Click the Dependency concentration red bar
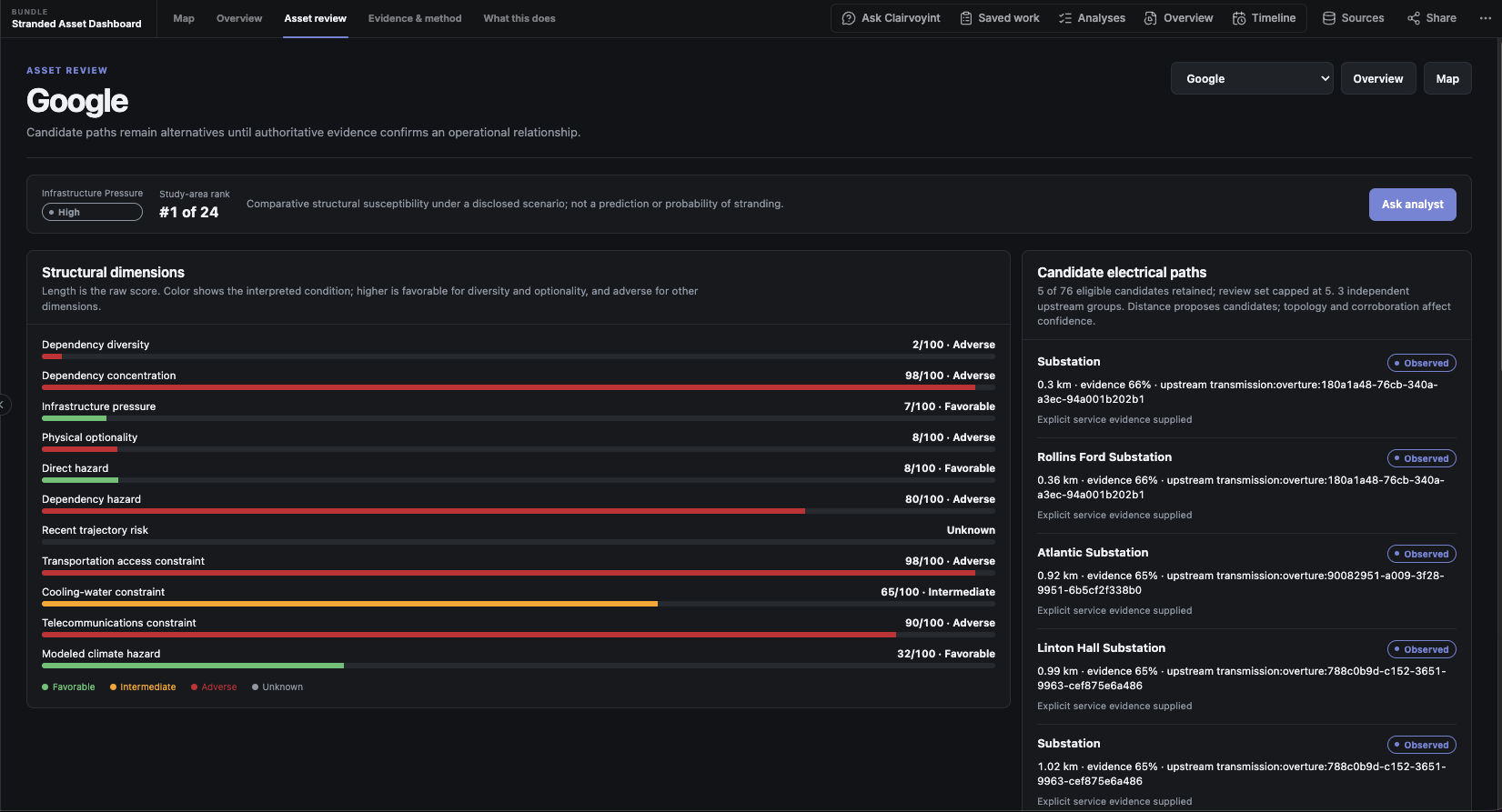This screenshot has height=812, width=1502. [509, 387]
